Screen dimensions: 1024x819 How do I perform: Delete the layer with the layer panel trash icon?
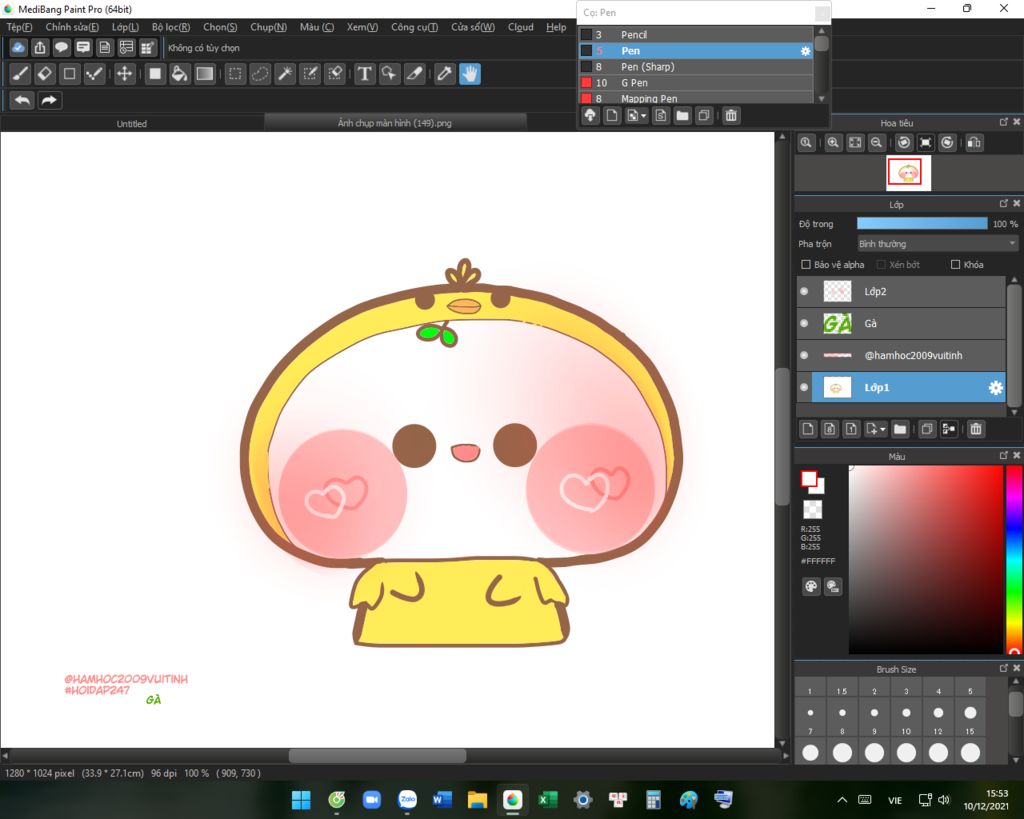(976, 429)
